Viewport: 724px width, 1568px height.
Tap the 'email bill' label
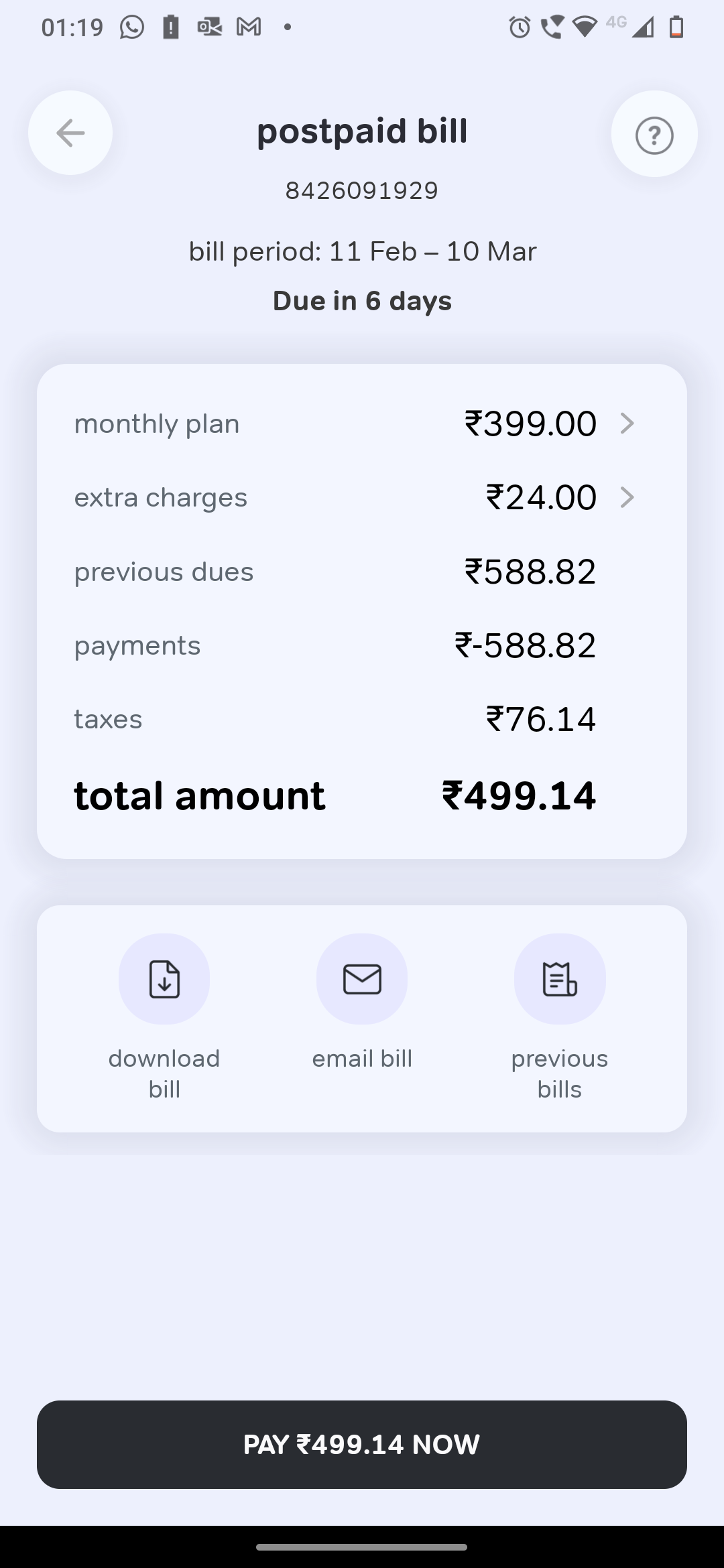coord(362,1059)
